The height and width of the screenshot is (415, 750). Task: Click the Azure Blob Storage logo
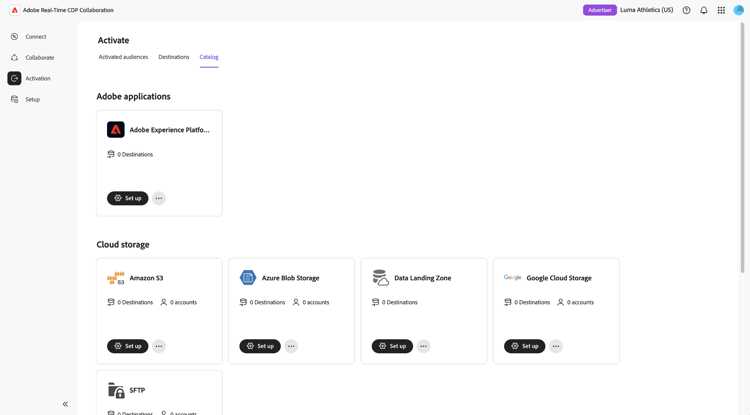tap(248, 278)
